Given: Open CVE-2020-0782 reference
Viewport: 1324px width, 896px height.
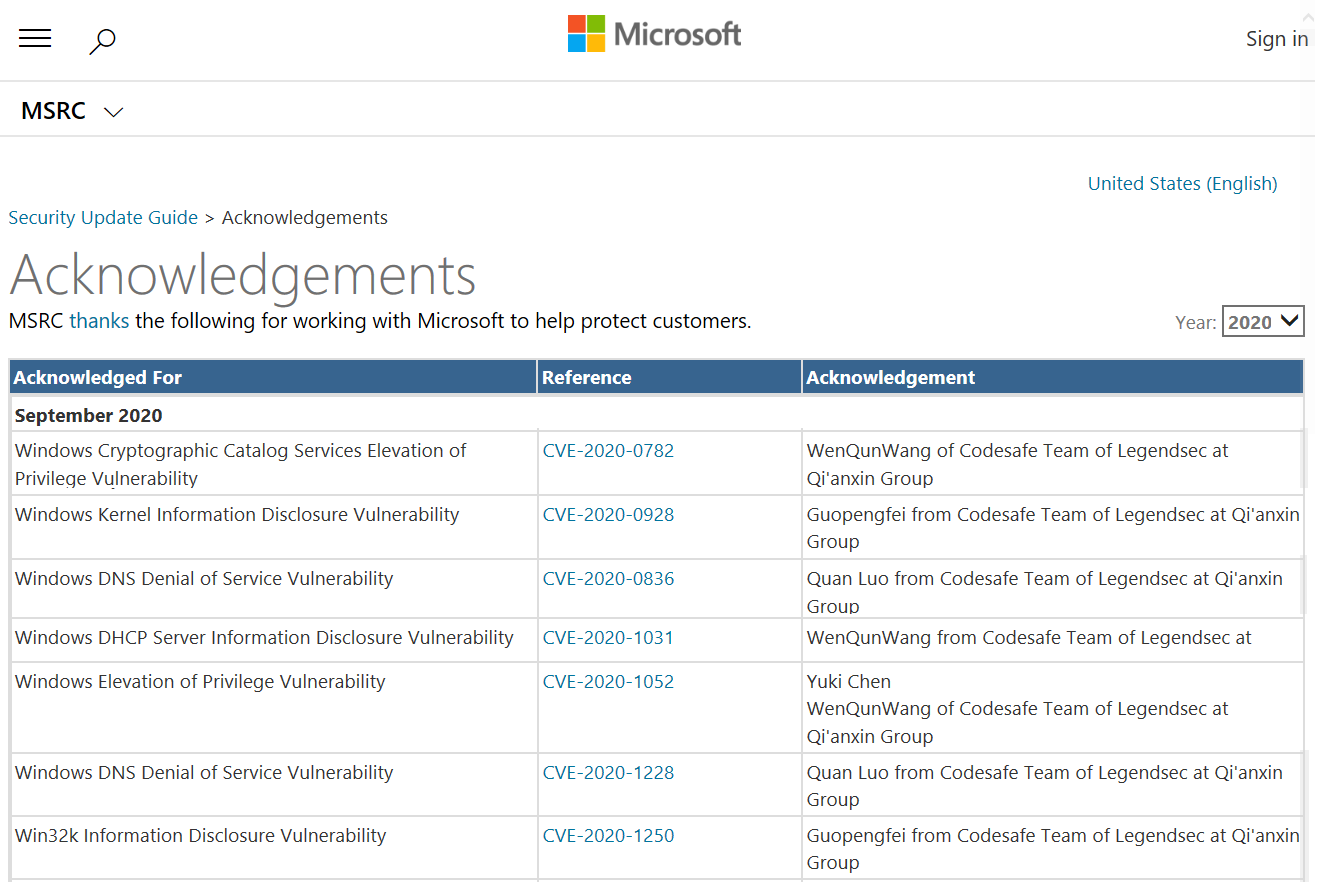Looking at the screenshot, I should (608, 451).
